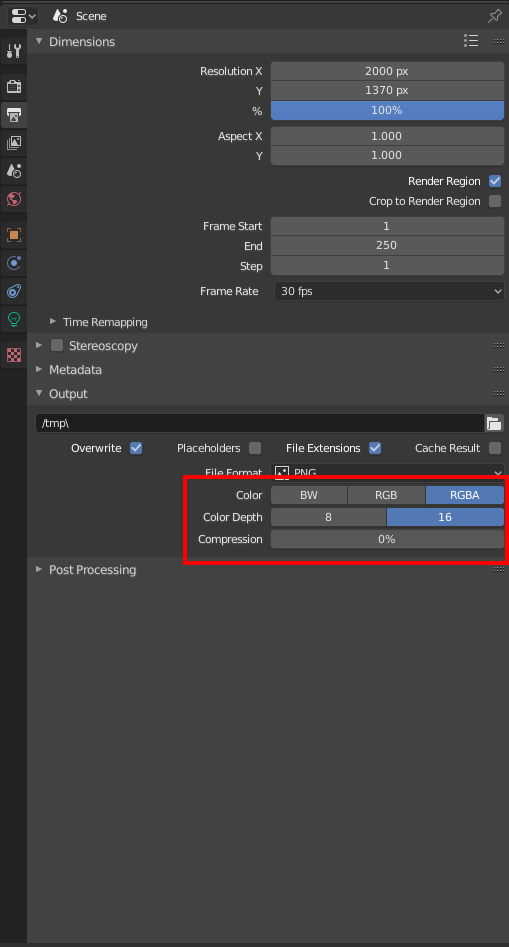509x947 pixels.
Task: Click the Stereoscopy panel drag grip
Action: (x=499, y=345)
